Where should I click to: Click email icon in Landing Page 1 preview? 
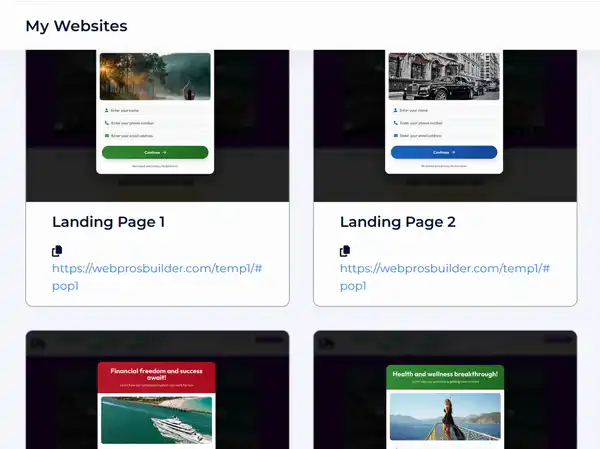(106, 135)
